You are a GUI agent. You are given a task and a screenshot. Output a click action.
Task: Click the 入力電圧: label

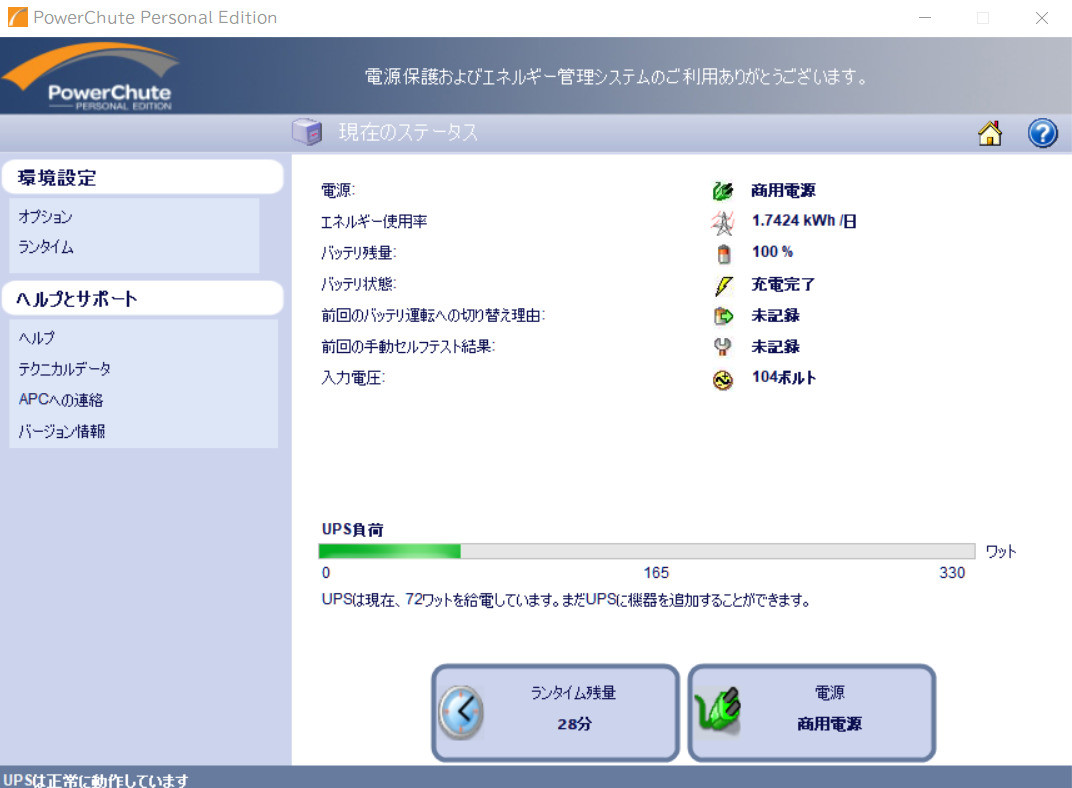click(x=353, y=378)
